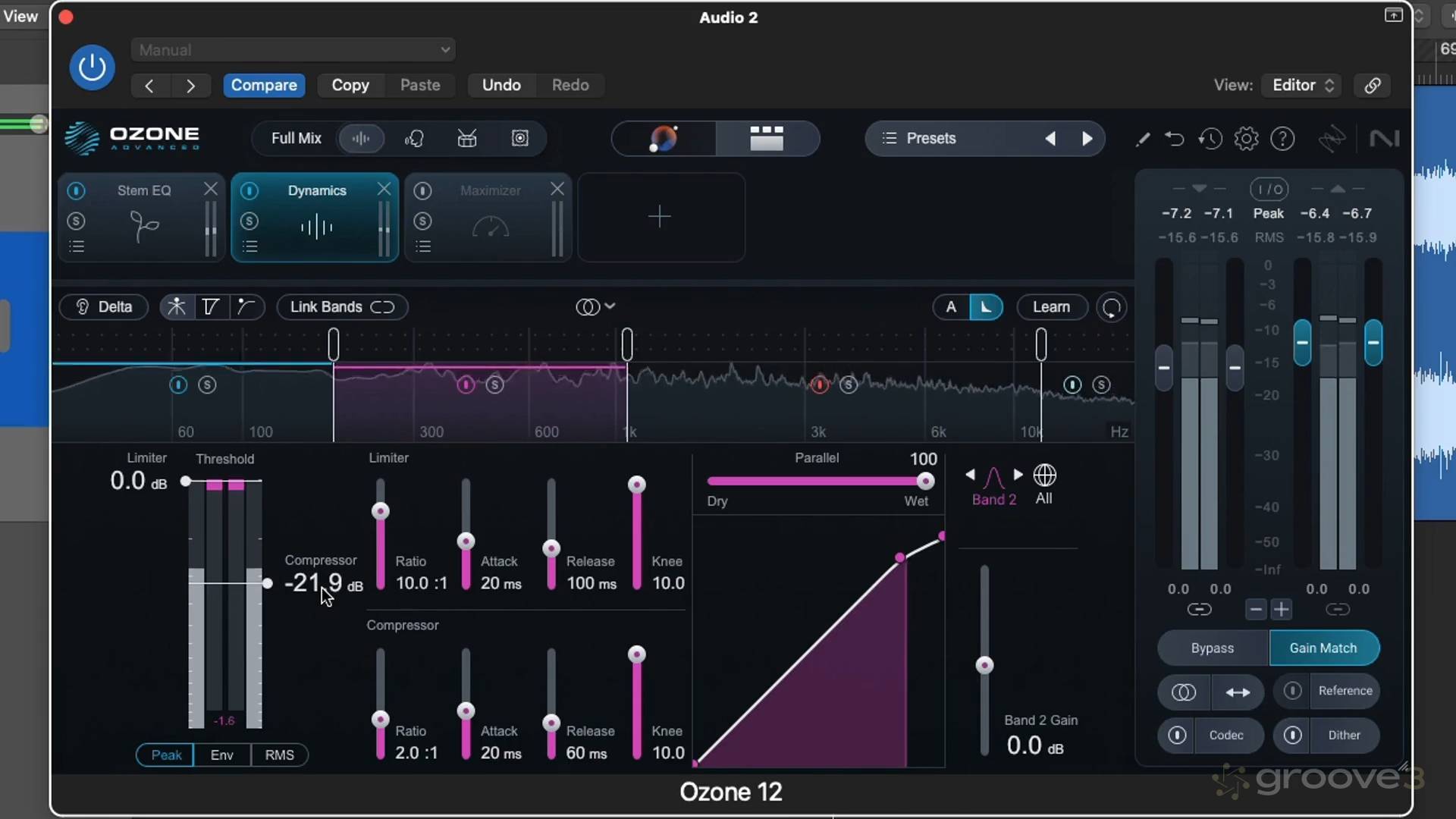Select the Env detection tab
The height and width of the screenshot is (819, 1456).
[x=221, y=755]
